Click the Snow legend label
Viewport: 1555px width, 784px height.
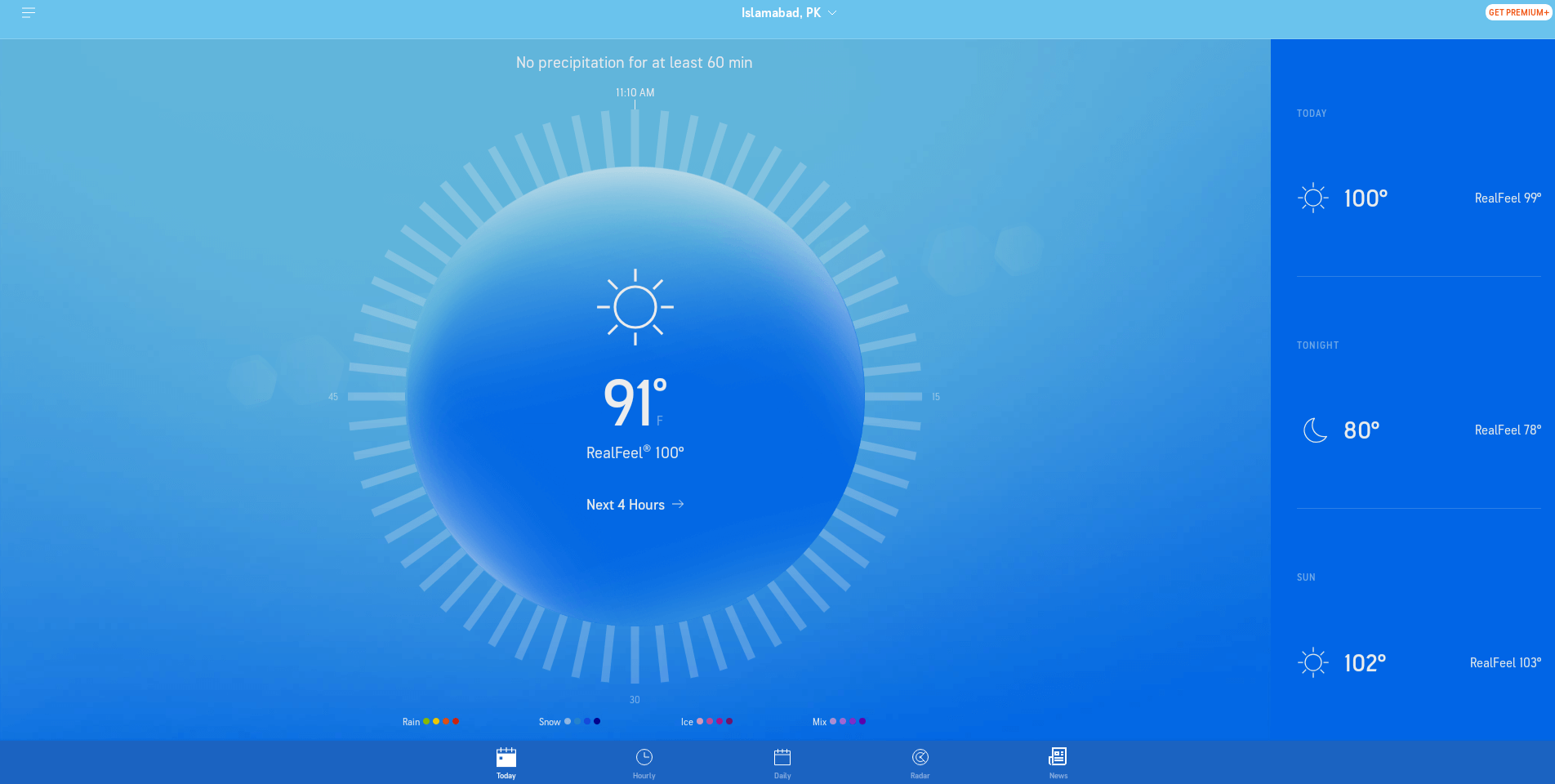point(550,722)
